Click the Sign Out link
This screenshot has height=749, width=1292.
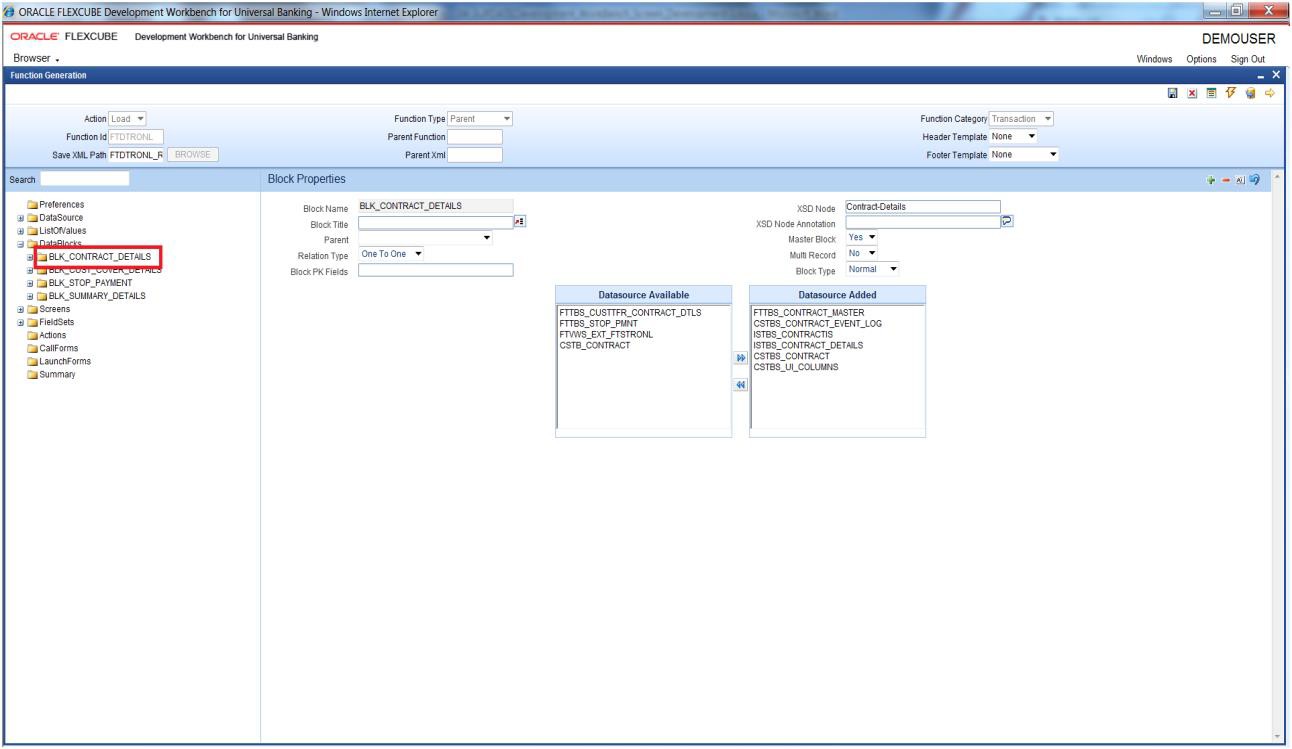click(x=1250, y=58)
